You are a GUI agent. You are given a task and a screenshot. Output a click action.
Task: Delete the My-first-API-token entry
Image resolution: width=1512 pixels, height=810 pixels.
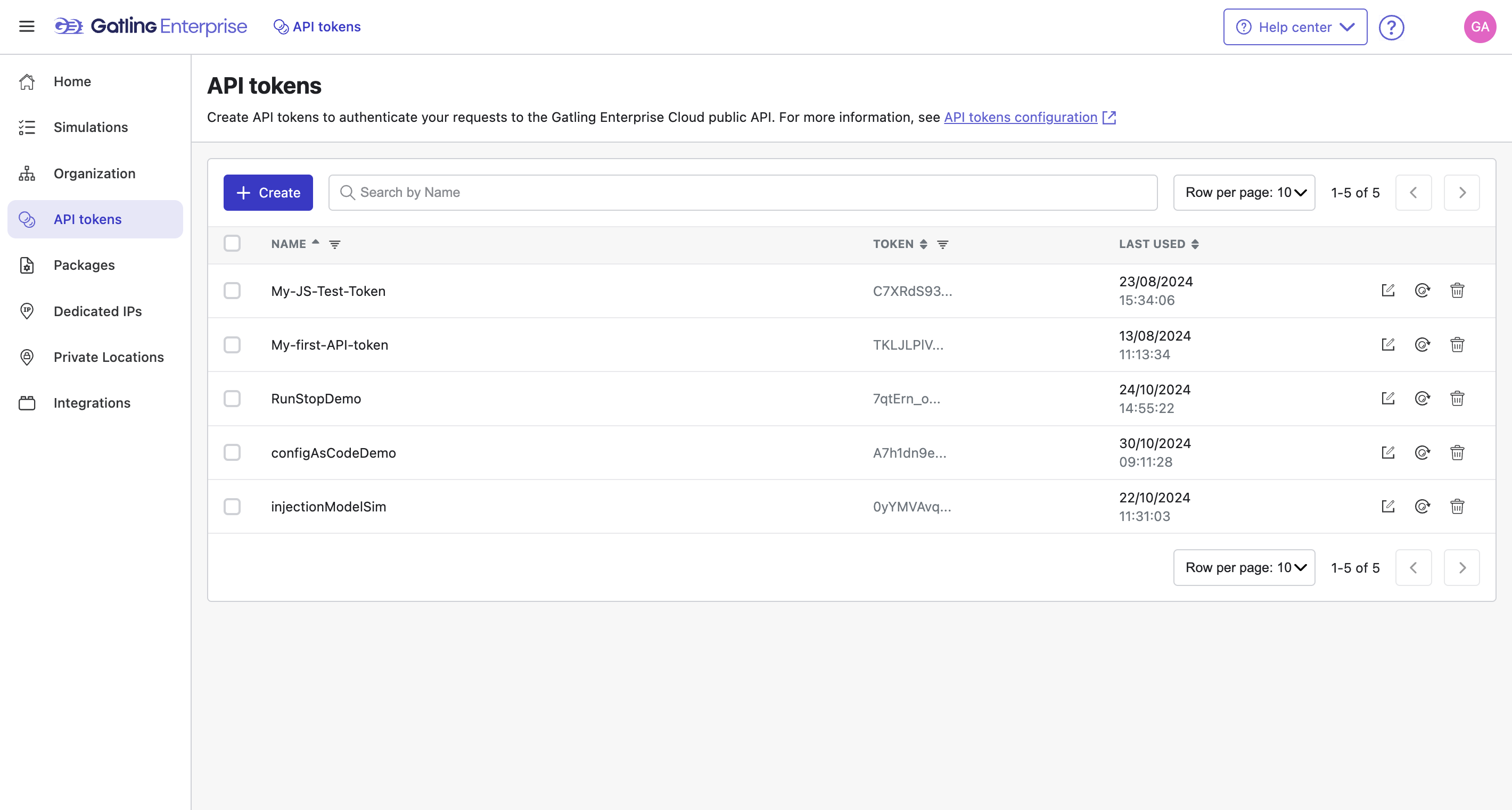pos(1457,345)
